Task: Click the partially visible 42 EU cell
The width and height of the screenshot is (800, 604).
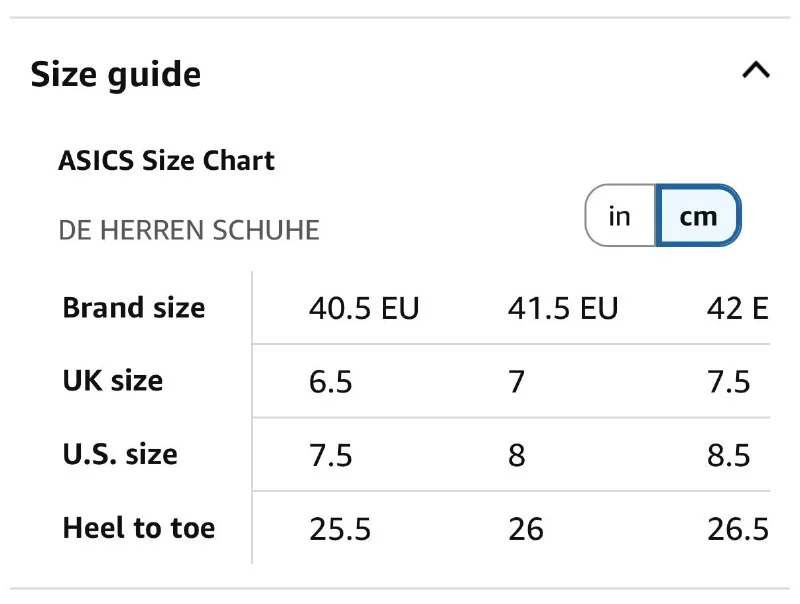Action: (737, 309)
